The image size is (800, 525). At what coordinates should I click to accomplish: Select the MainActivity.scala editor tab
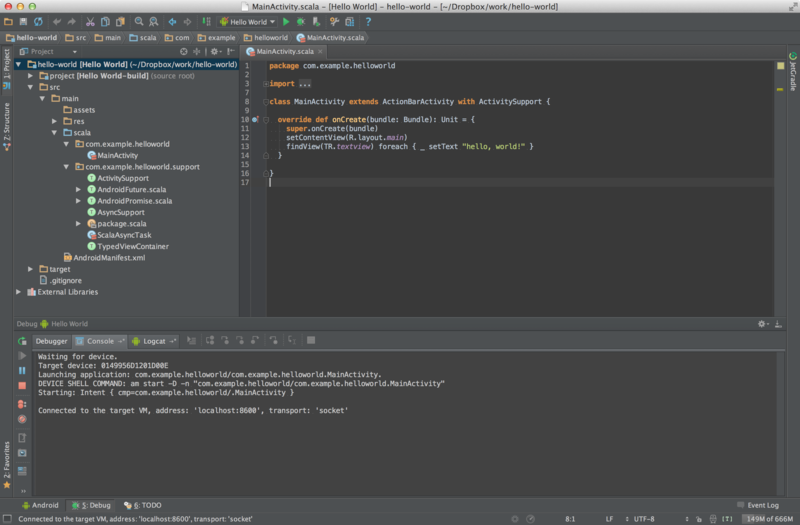[284, 52]
